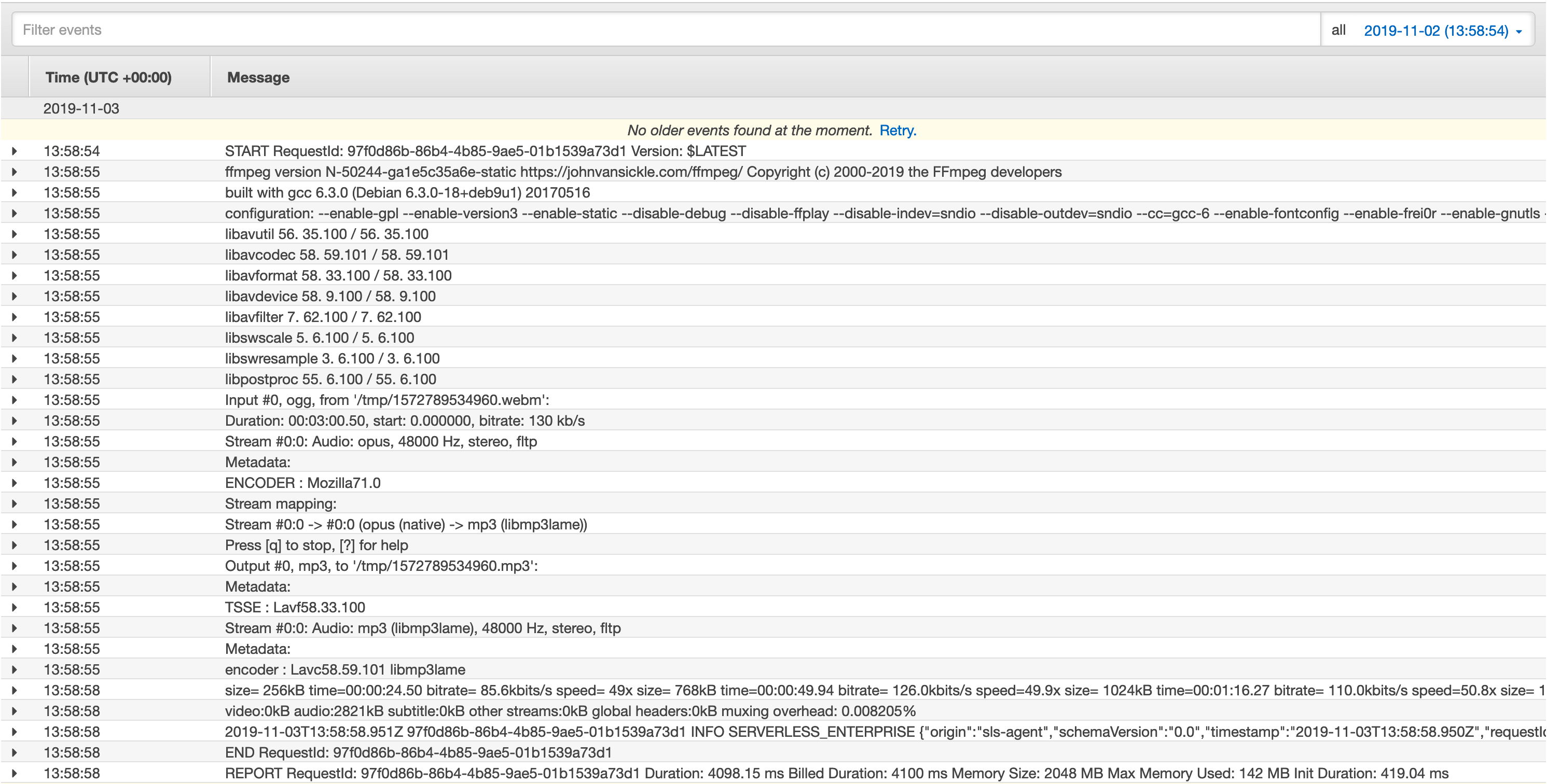Expand the SERVERLESS_ENTERPRISE INFO log entry
1547x784 pixels.
[15, 732]
